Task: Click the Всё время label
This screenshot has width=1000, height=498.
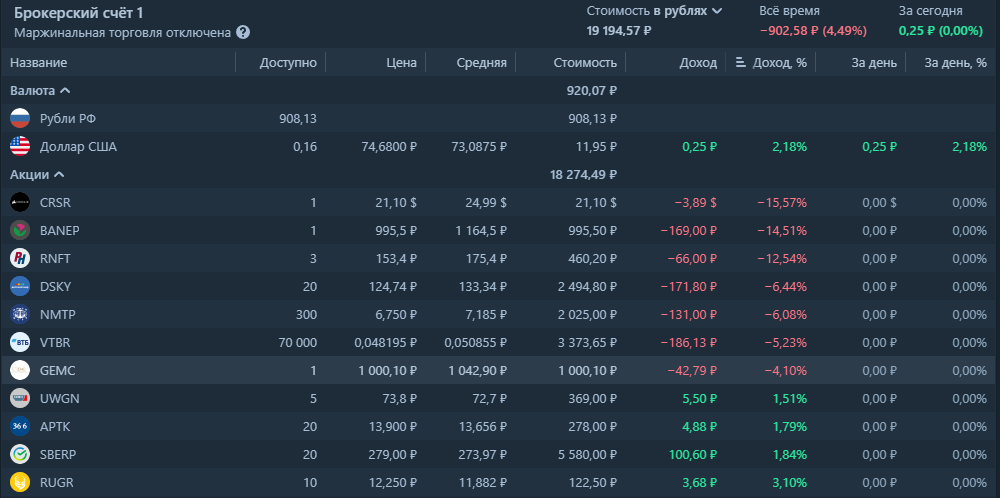Action: pyautogui.click(x=790, y=11)
